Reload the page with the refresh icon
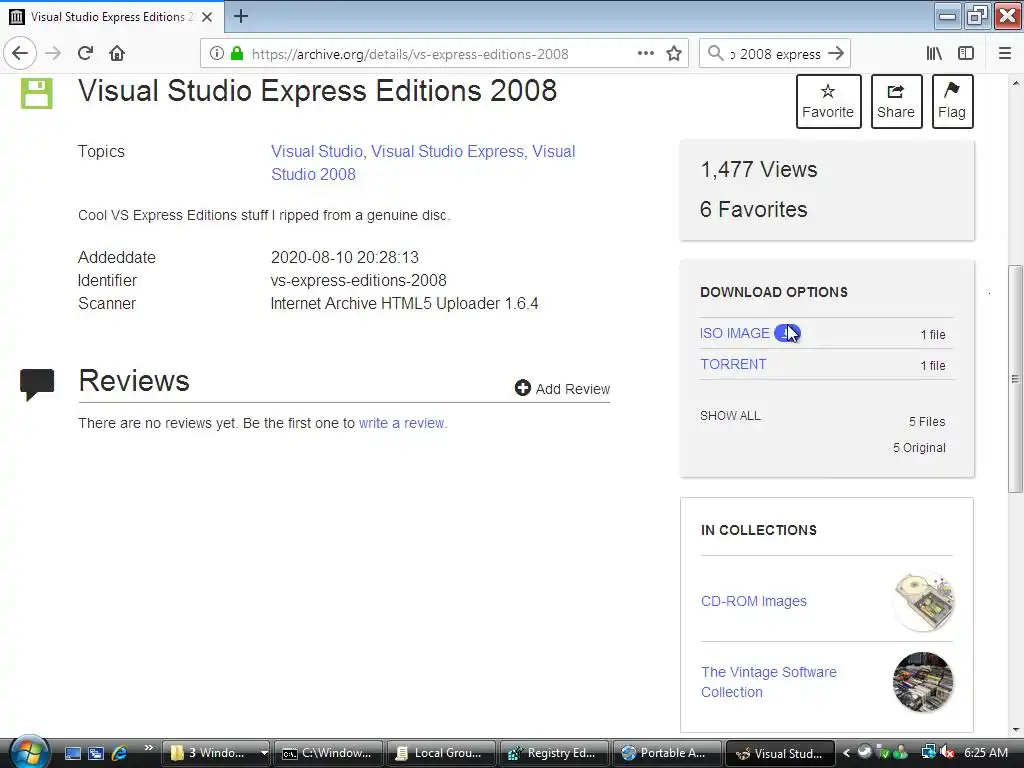 (86, 54)
